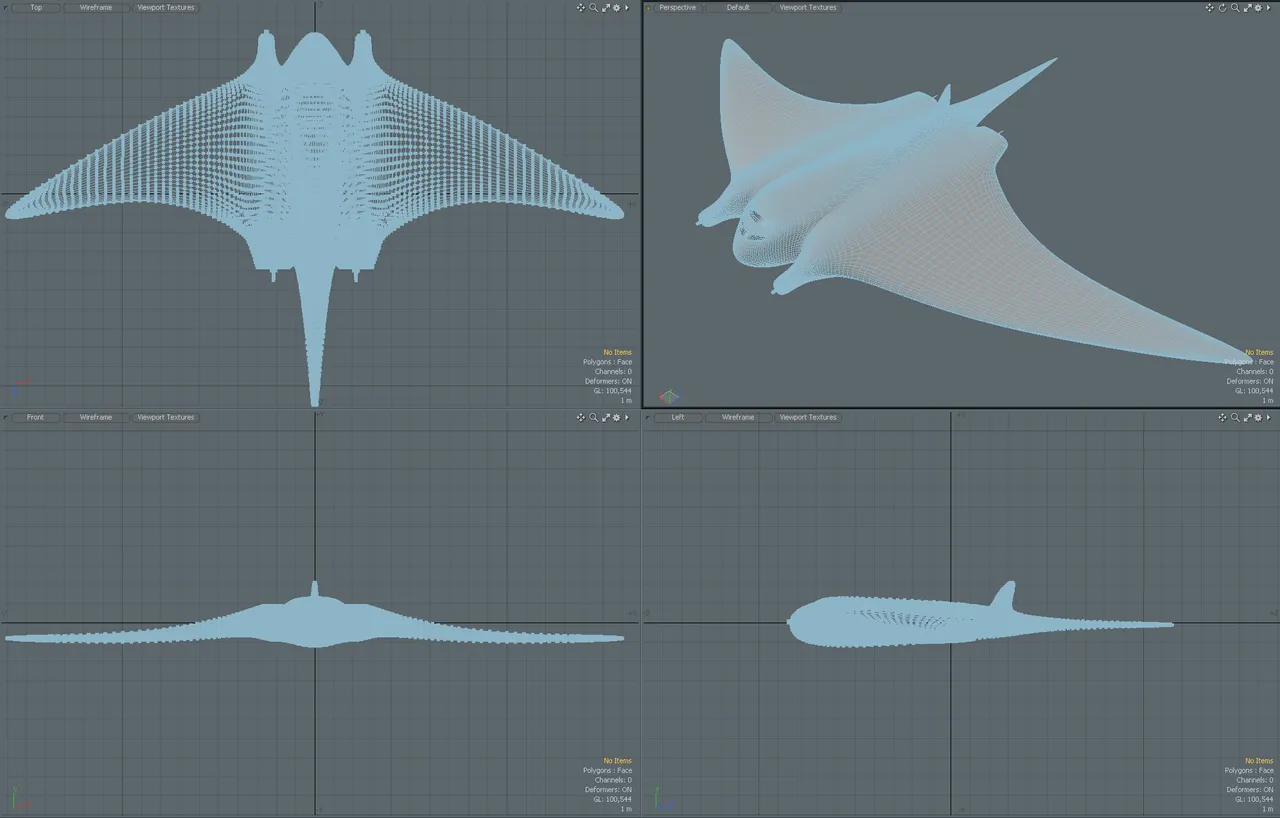Click the pan icon in Top viewport
Viewport: 1280px width, 818px height.
[x=581, y=7]
